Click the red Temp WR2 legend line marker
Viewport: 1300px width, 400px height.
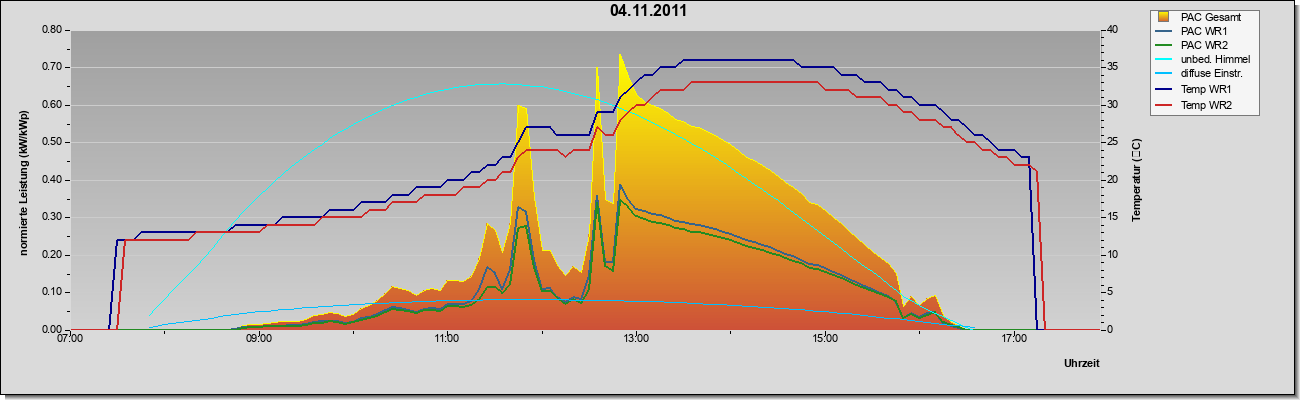tap(1165, 105)
